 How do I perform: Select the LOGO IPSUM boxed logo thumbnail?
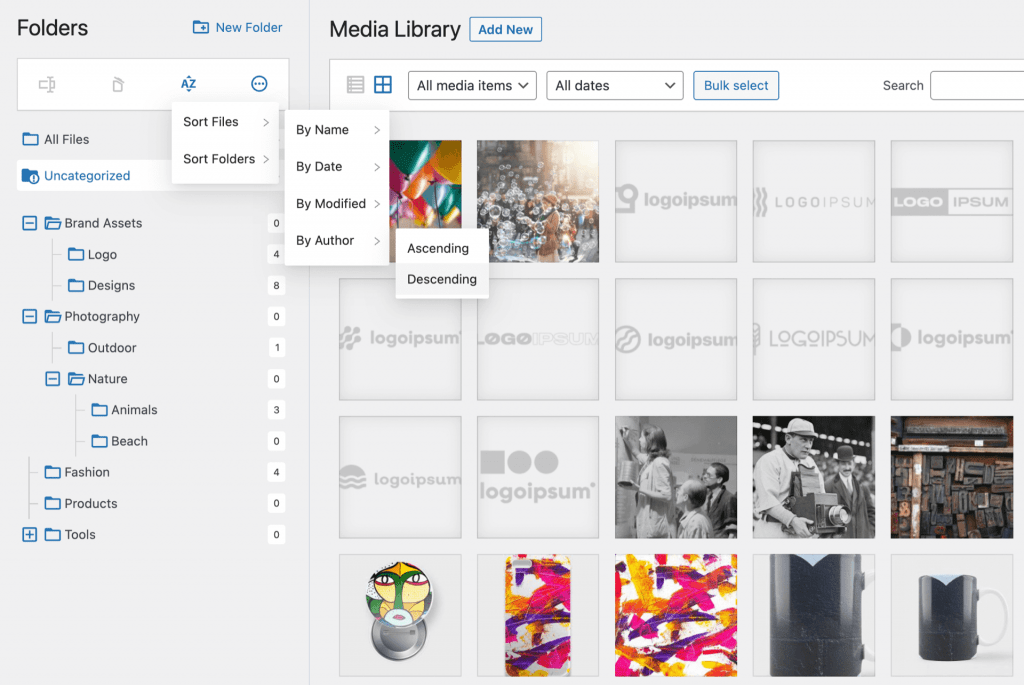coord(952,201)
